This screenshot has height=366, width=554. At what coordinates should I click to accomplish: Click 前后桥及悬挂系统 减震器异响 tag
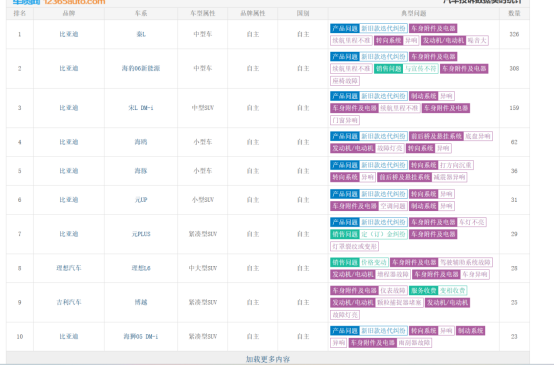pos(422,177)
